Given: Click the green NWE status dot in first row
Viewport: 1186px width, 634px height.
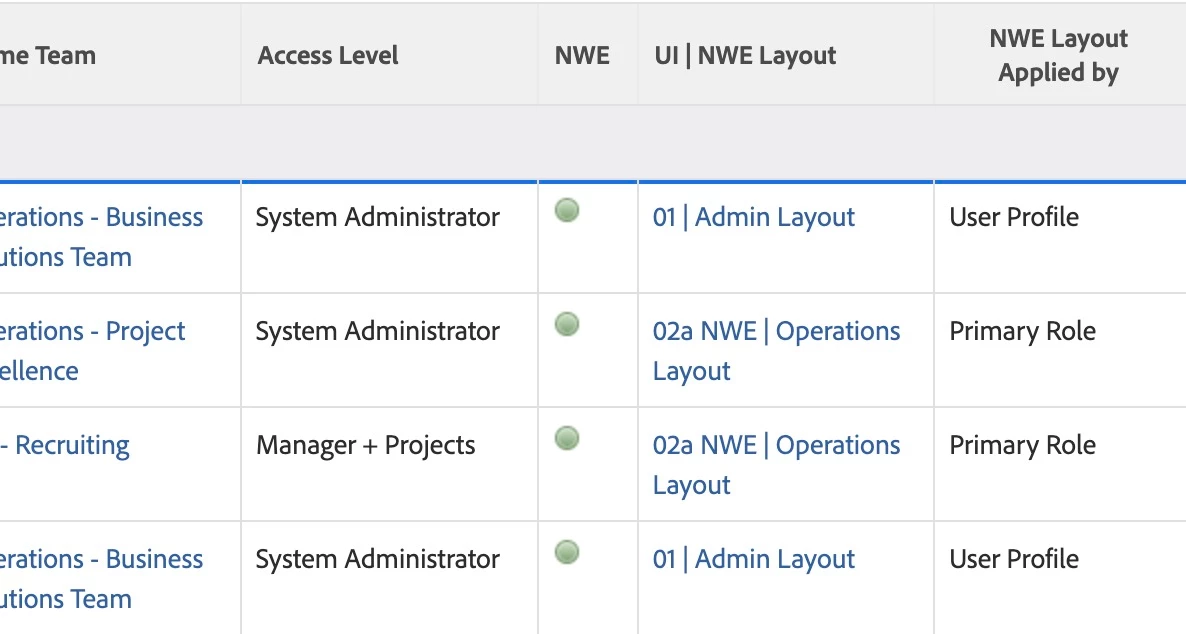Looking at the screenshot, I should point(567,210).
